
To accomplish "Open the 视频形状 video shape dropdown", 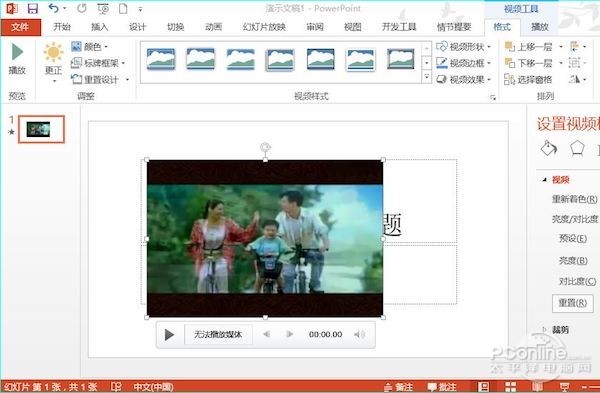I will (x=464, y=47).
